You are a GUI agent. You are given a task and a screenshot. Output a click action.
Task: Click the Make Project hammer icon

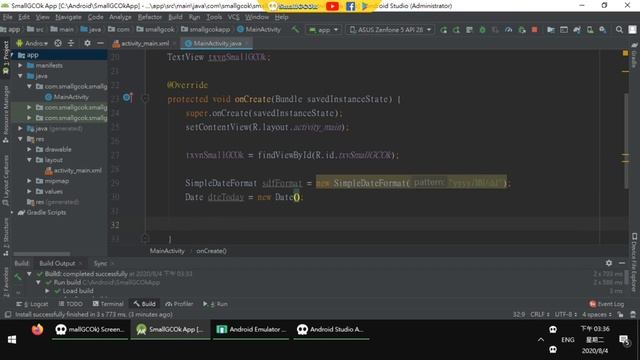(295, 29)
